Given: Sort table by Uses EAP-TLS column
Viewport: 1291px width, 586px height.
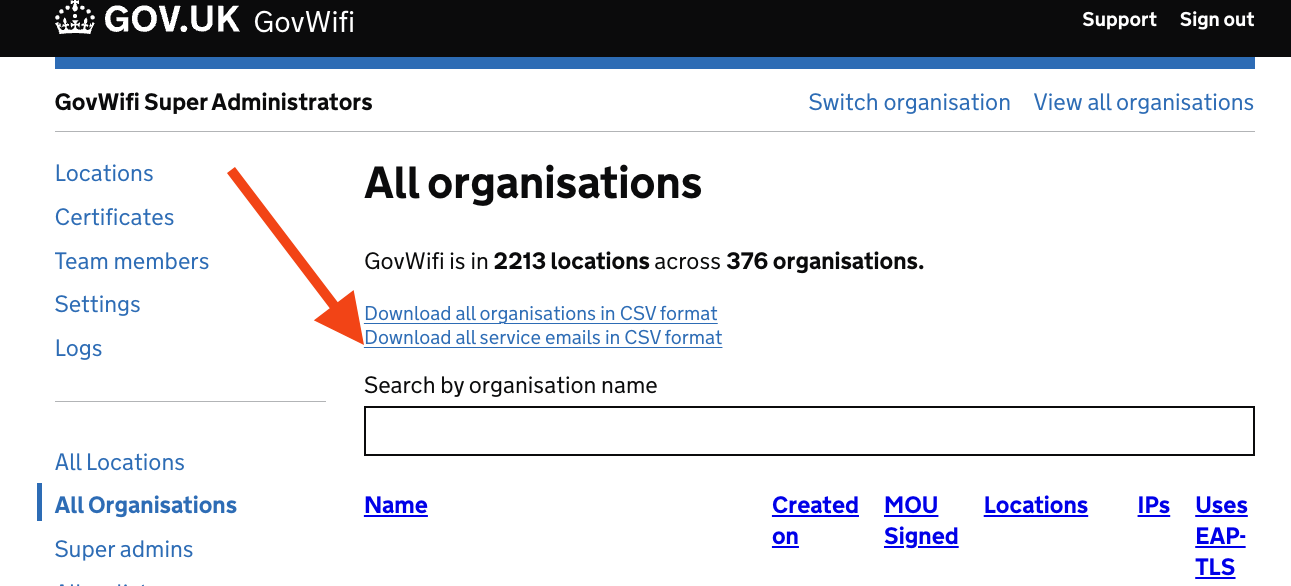Looking at the screenshot, I should pos(1221,536).
